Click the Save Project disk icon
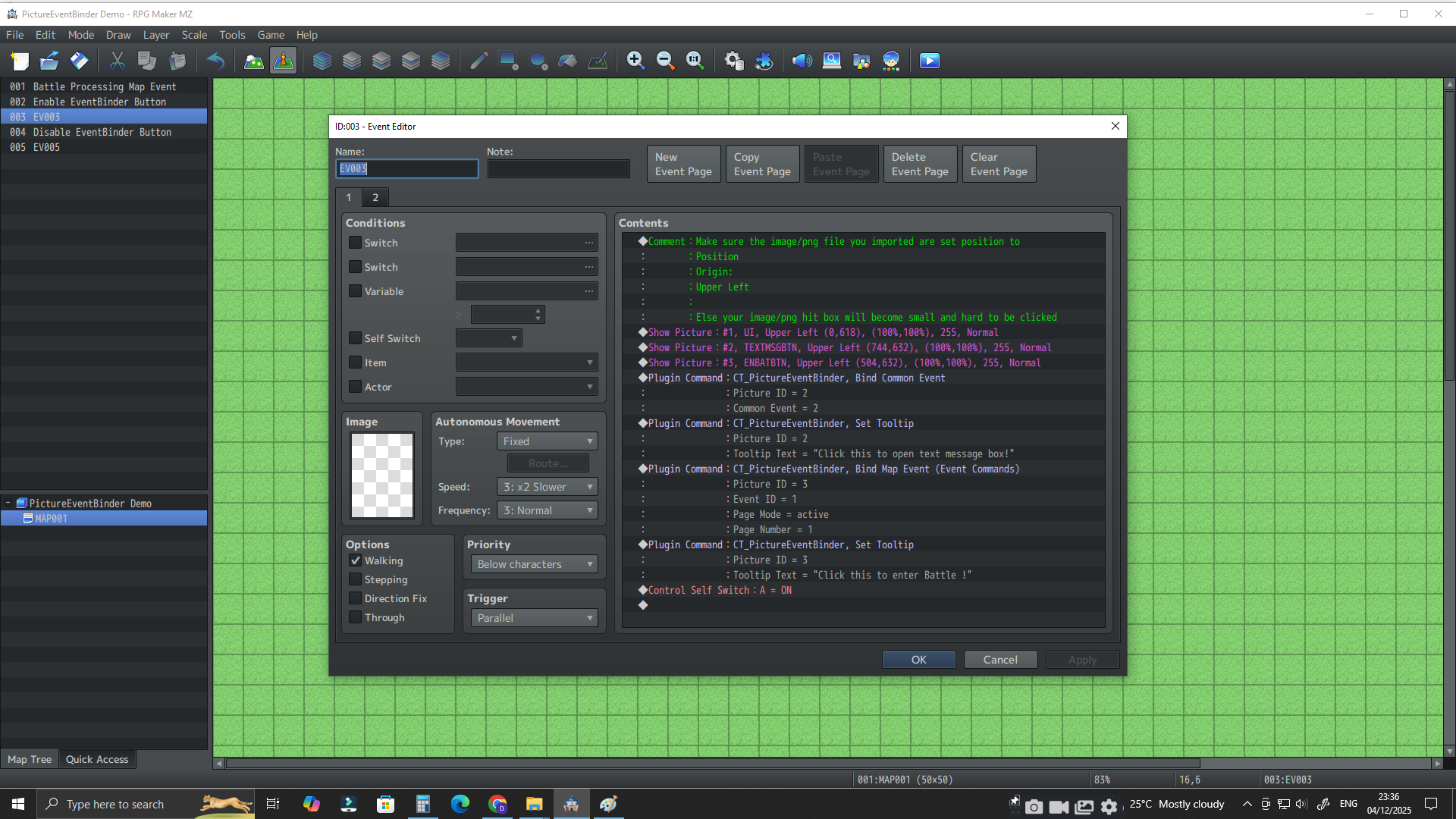 click(79, 61)
